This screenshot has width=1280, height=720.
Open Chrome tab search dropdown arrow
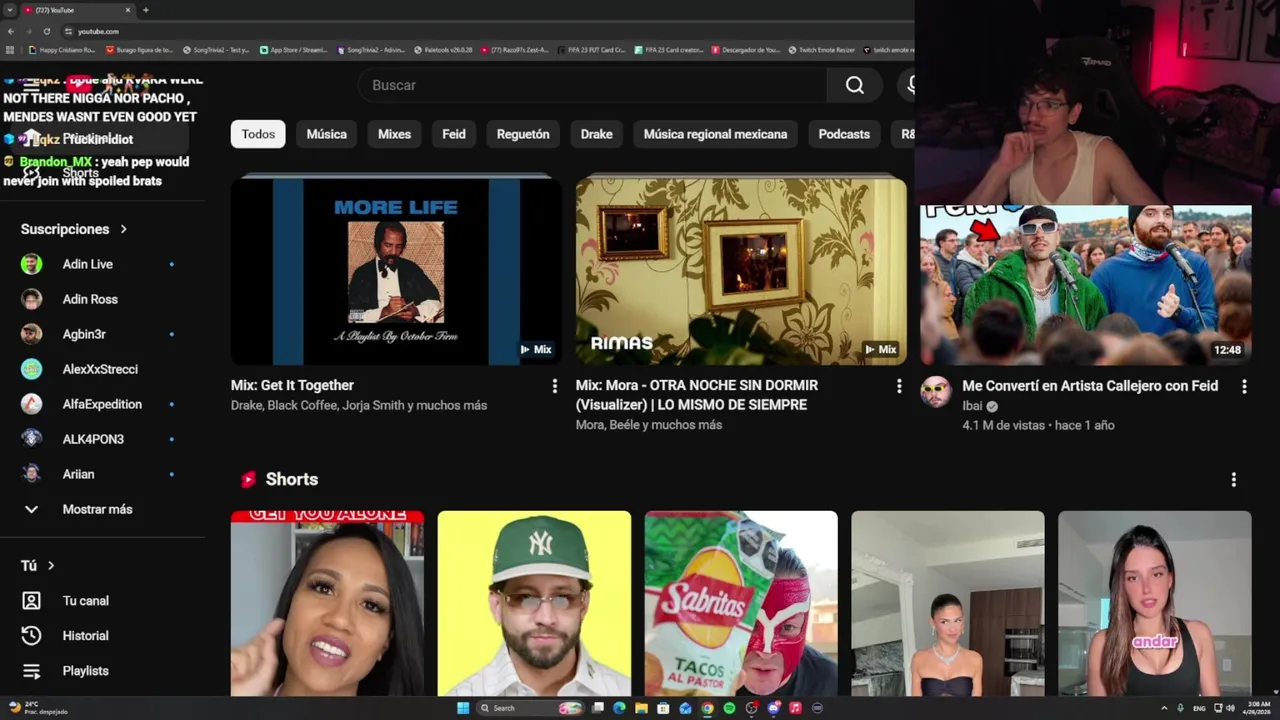(x=9, y=10)
